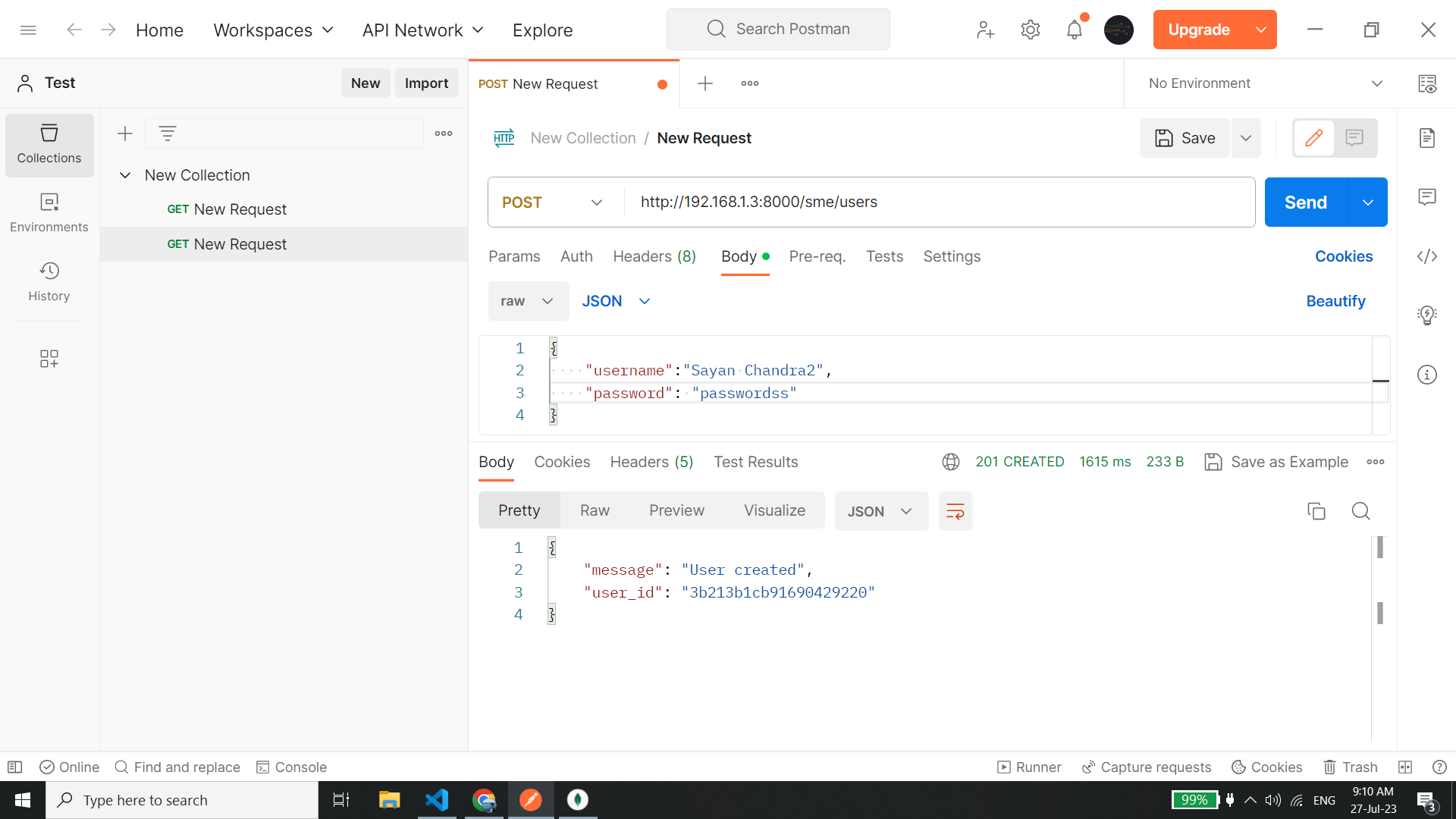The width and height of the screenshot is (1456, 819).
Task: Click the request URL input field
Action: pos(939,202)
